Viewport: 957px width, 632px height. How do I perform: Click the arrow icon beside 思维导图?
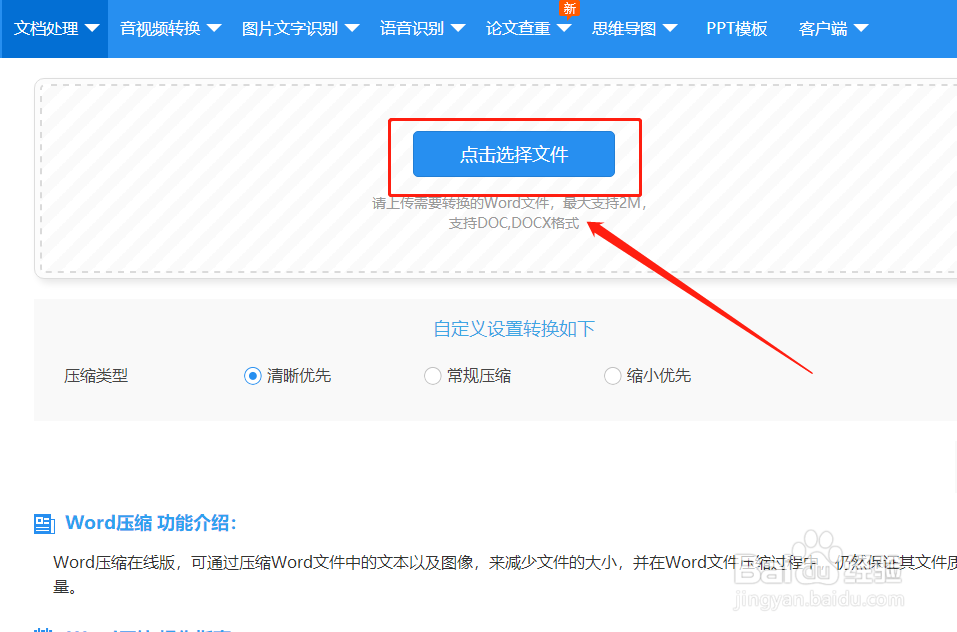click(x=670, y=28)
